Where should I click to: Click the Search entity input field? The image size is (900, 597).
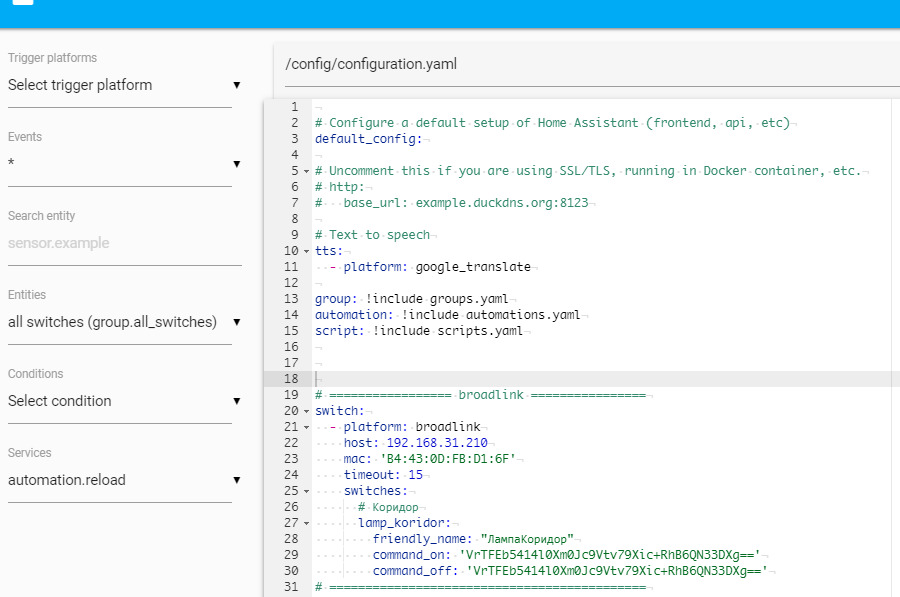[125, 243]
